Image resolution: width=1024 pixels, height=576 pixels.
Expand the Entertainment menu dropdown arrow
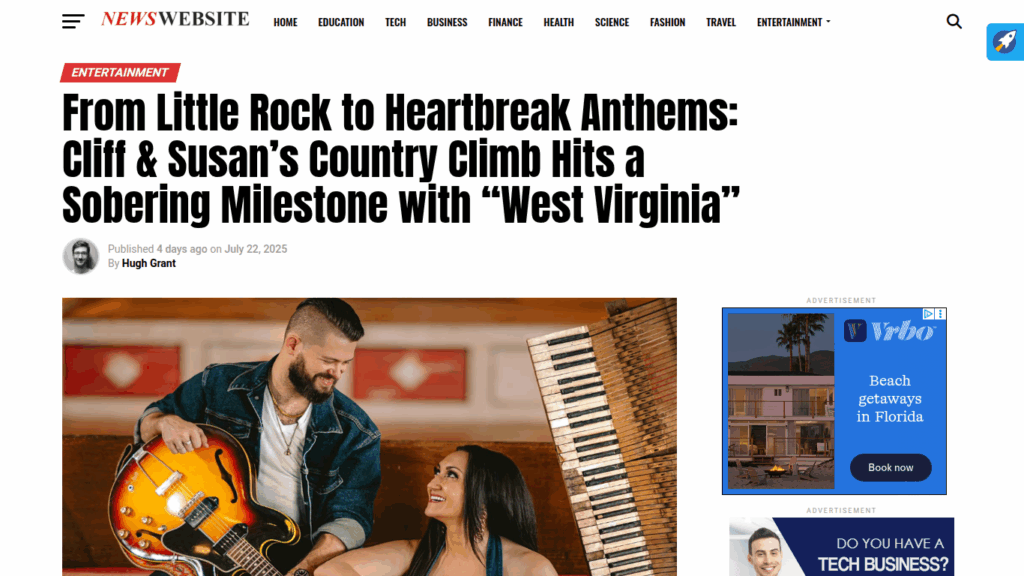[828, 22]
